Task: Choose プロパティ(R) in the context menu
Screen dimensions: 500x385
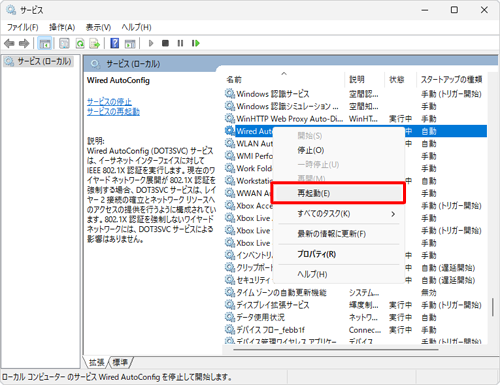Action: pyautogui.click(x=338, y=254)
